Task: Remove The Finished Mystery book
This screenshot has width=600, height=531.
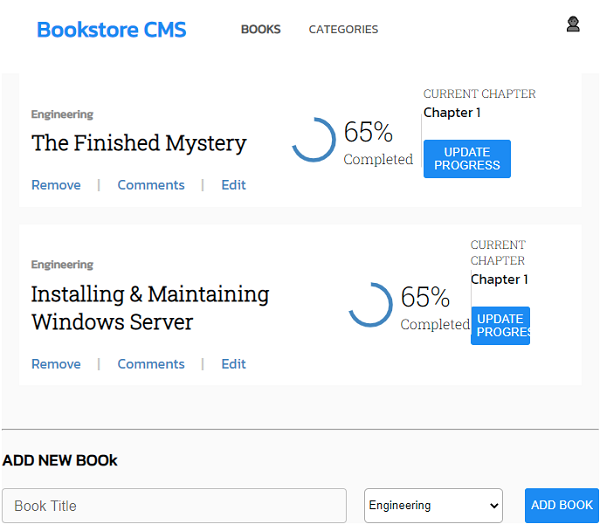Action: click(x=56, y=185)
